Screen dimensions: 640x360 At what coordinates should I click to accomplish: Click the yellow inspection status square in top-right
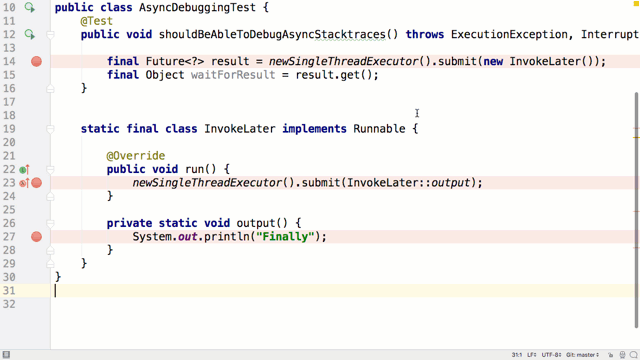(x=636, y=3)
